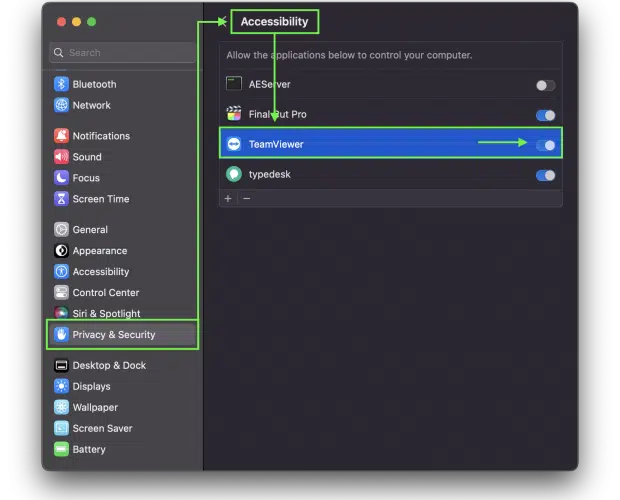Click the Displays sun icon
The image size is (620, 500).
point(61,386)
